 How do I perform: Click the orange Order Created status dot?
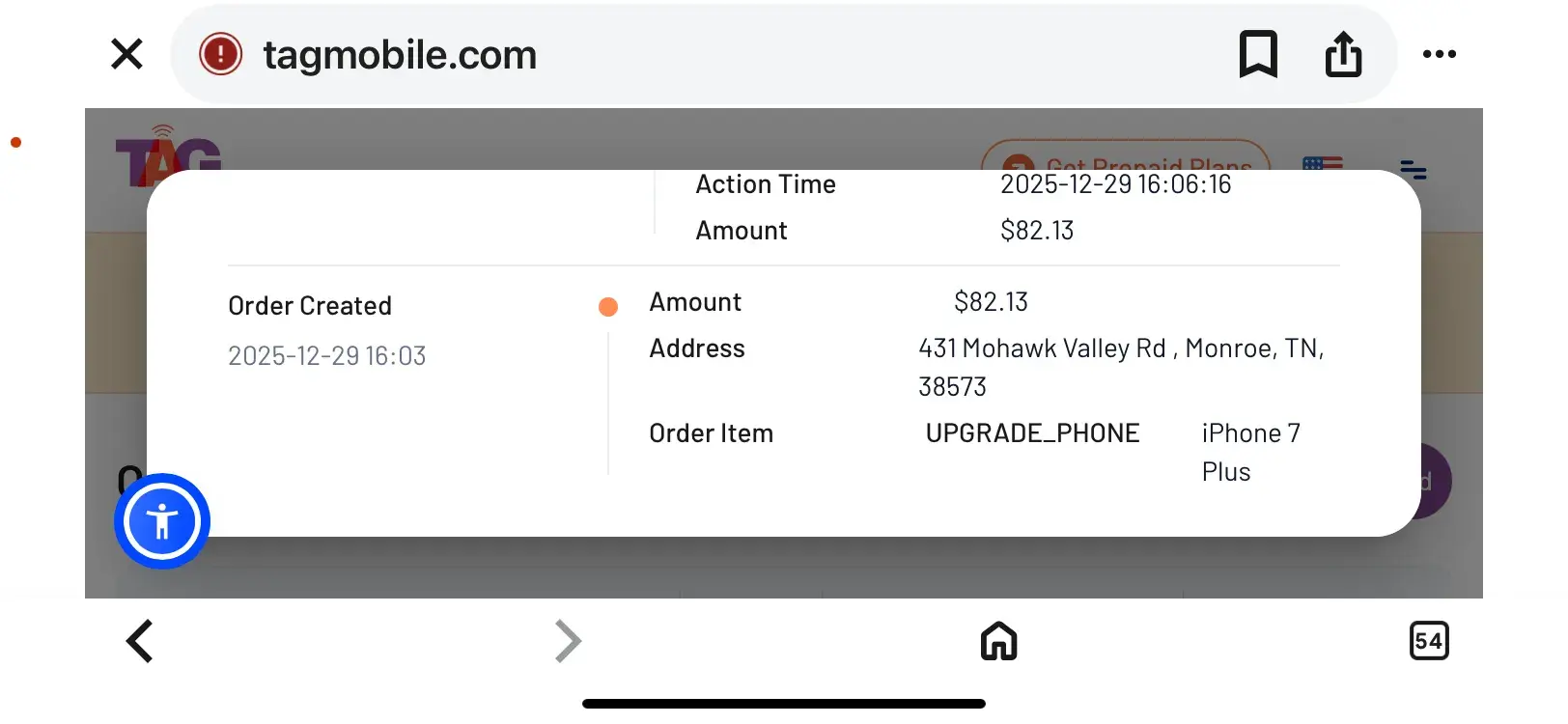click(608, 307)
